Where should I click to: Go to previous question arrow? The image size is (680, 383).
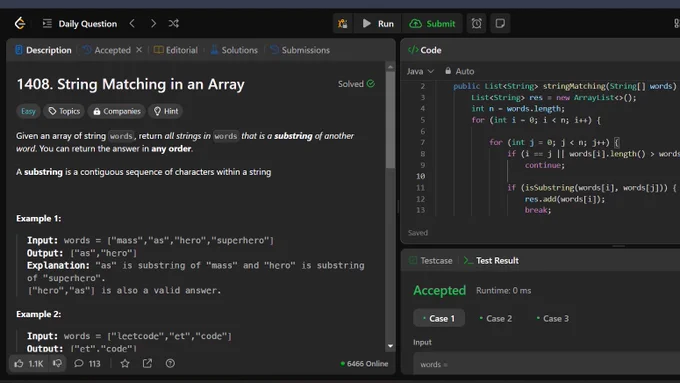point(132,23)
